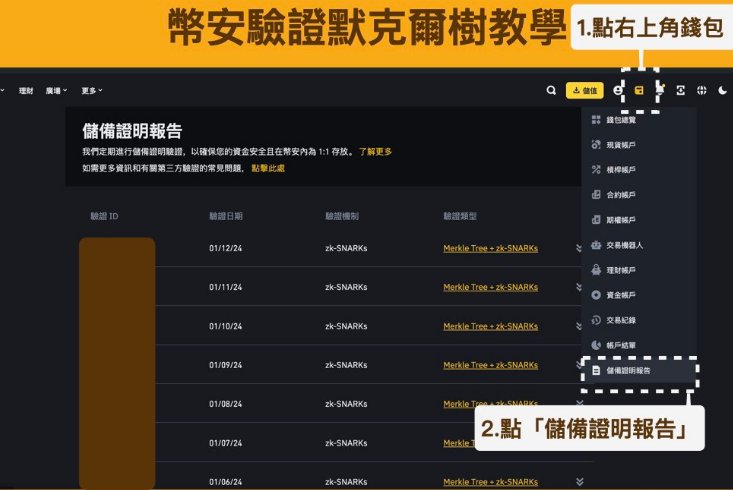733x490 pixels.
Task: Select the date cell 01/06/24
Action: (x=226, y=482)
